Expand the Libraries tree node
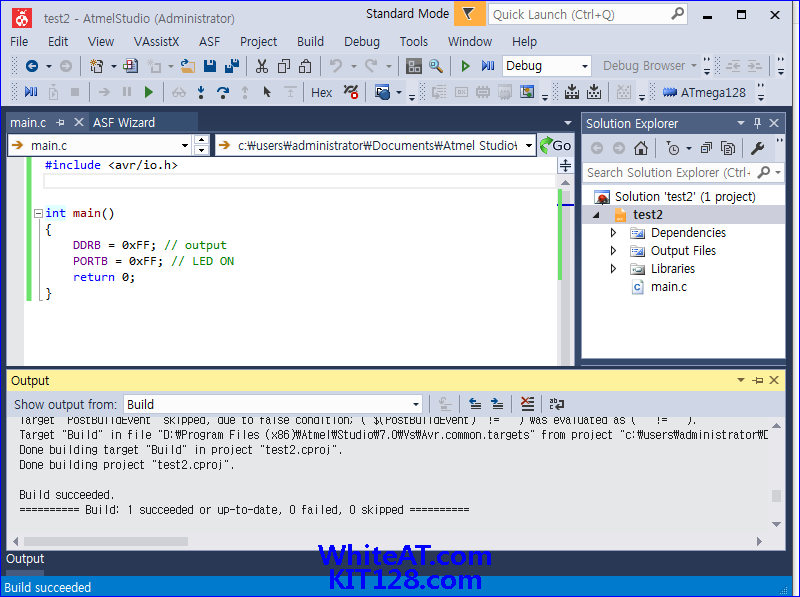This screenshot has height=597, width=800. click(x=613, y=268)
